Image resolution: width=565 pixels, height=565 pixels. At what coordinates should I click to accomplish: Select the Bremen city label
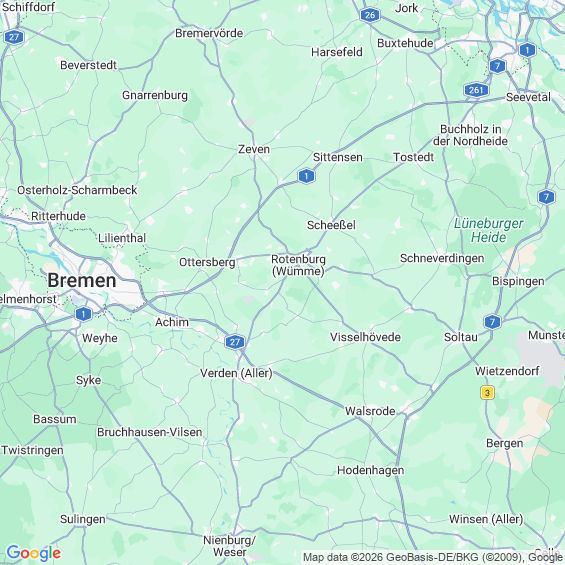[82, 280]
